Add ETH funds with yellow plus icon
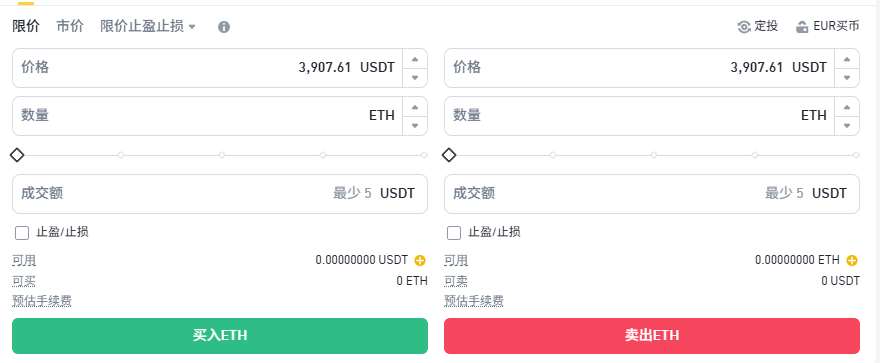880x363 pixels. pos(852,260)
